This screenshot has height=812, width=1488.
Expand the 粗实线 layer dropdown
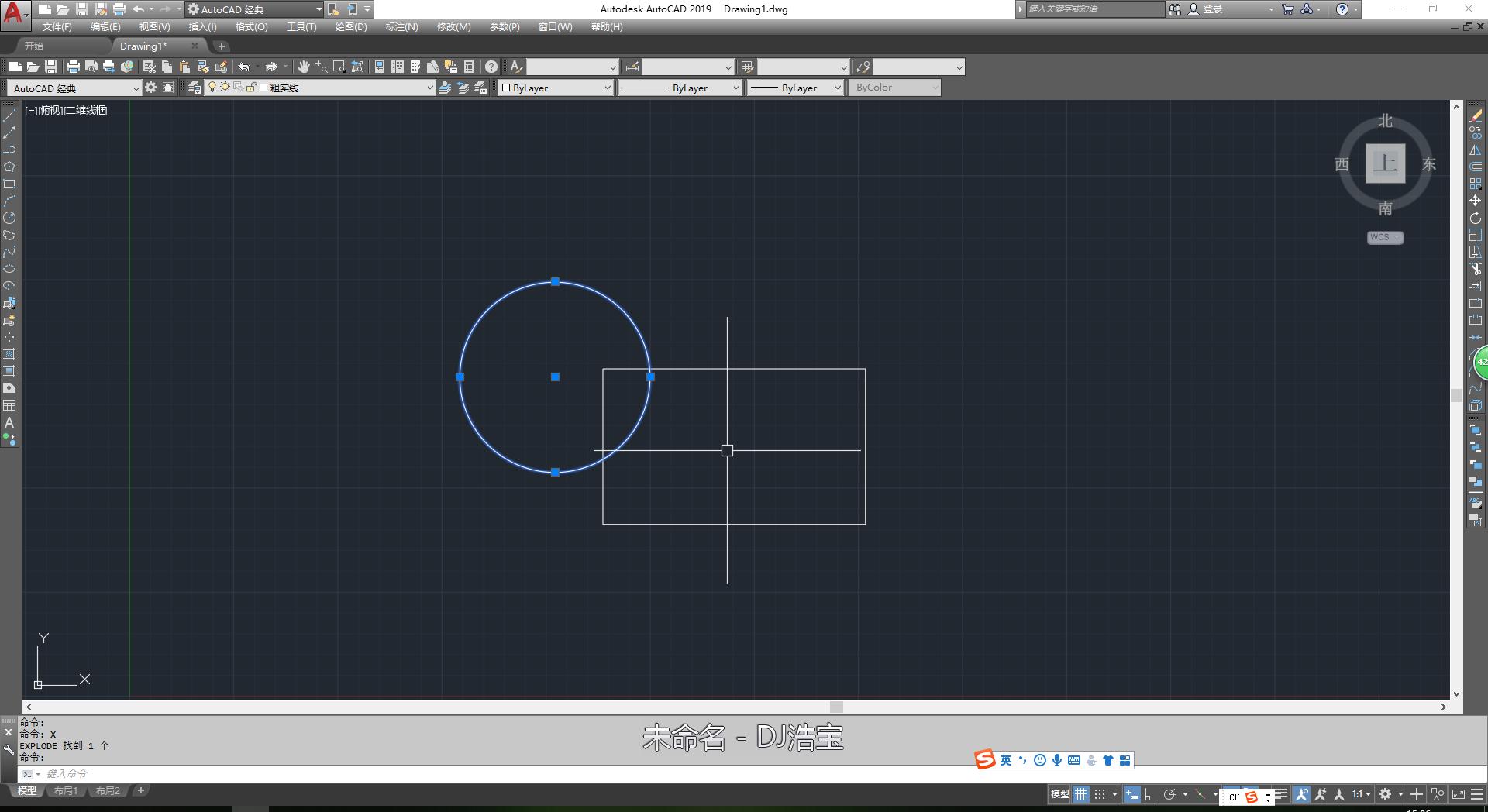click(x=429, y=88)
